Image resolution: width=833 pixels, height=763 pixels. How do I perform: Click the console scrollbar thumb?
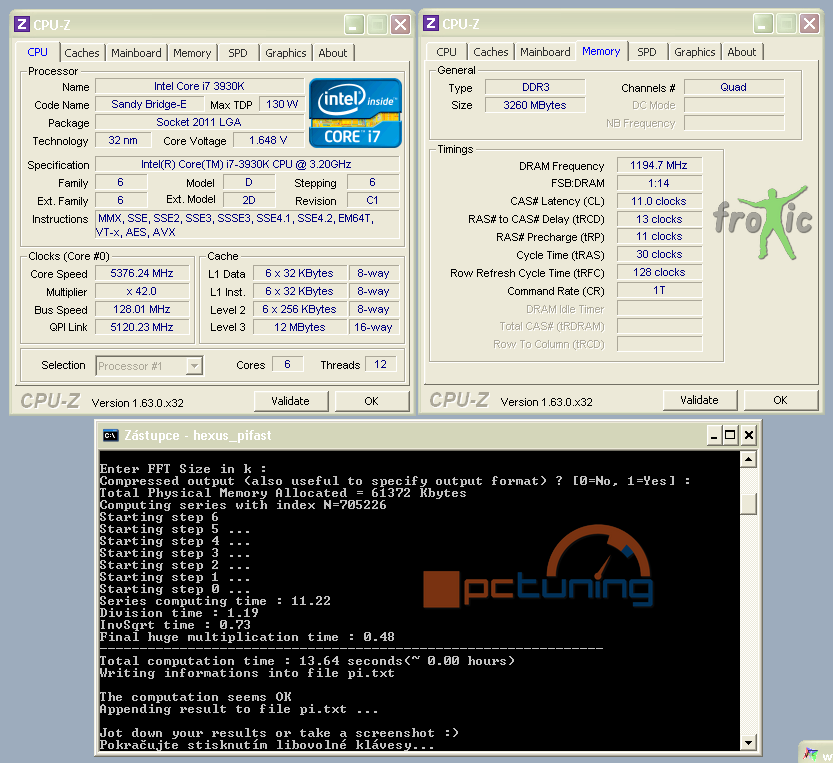point(748,504)
